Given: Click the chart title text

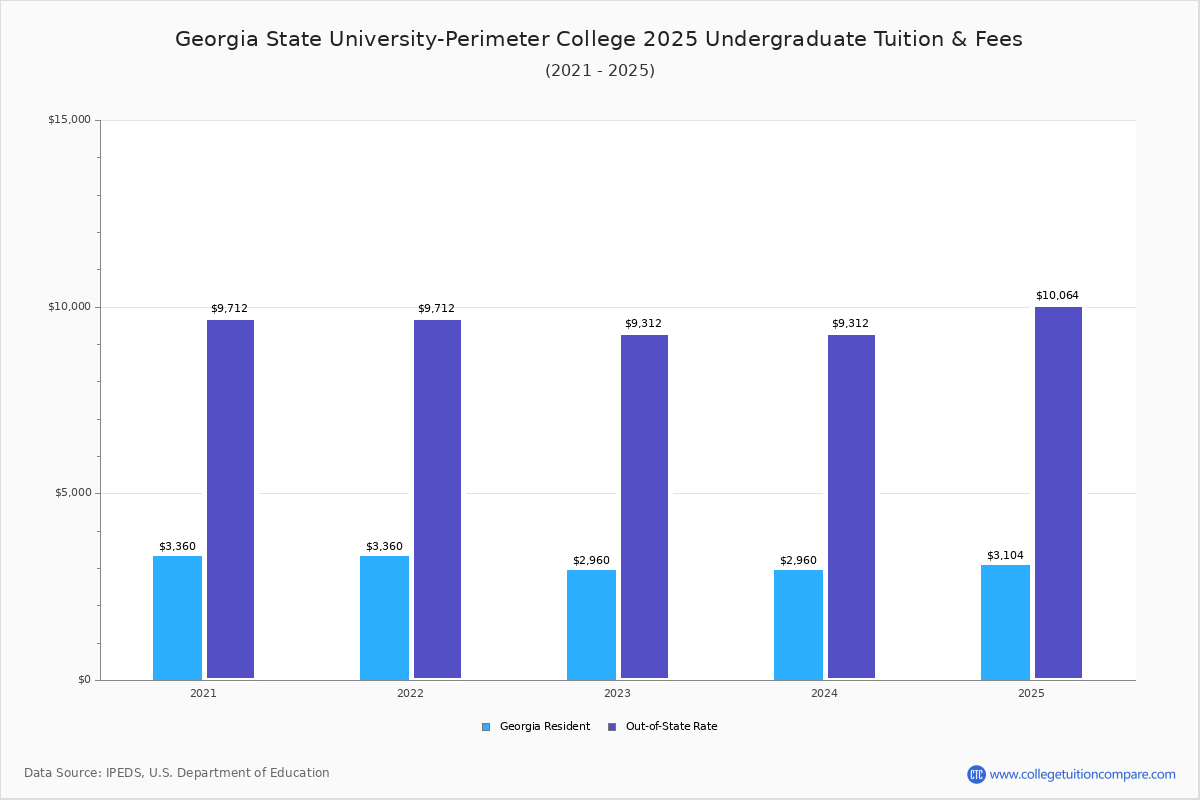Looking at the screenshot, I should [599, 39].
